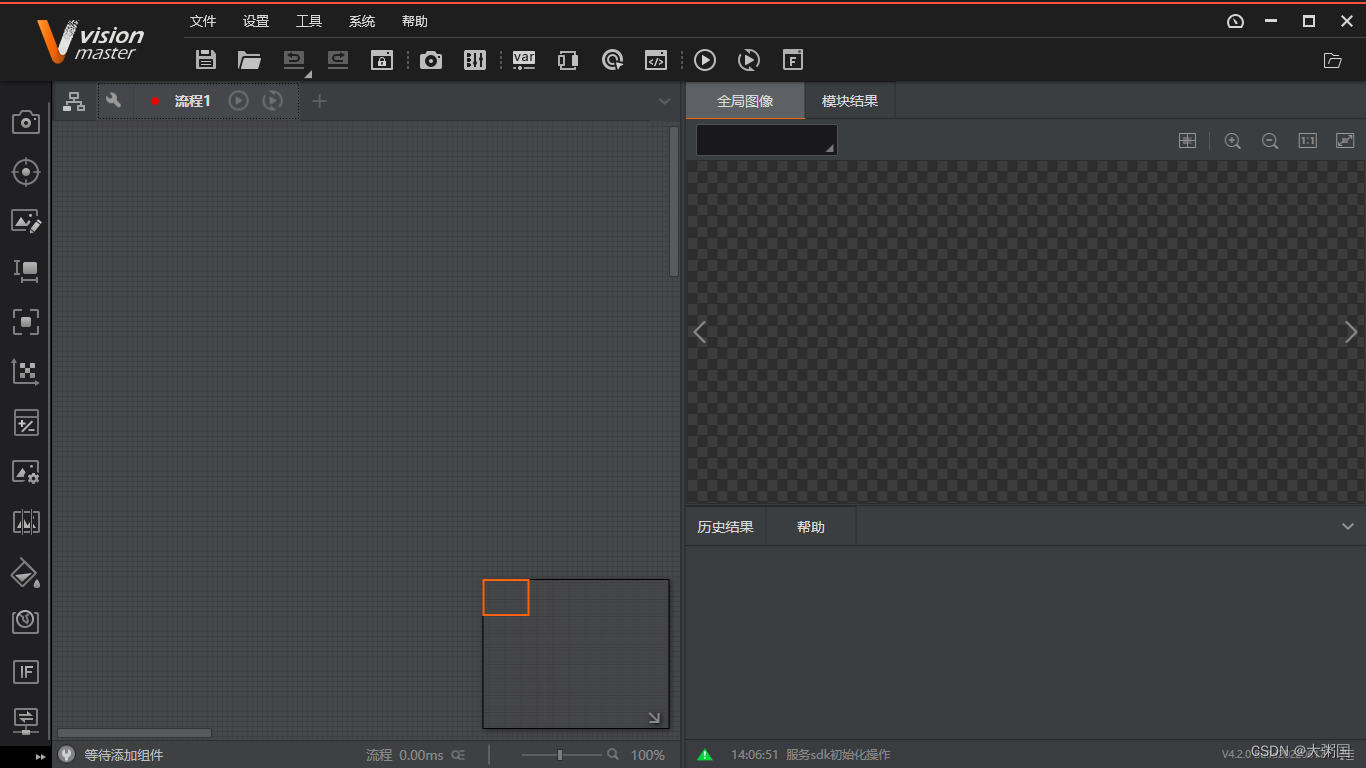
Task: Switch to the 全局图像 tab
Action: click(x=745, y=101)
